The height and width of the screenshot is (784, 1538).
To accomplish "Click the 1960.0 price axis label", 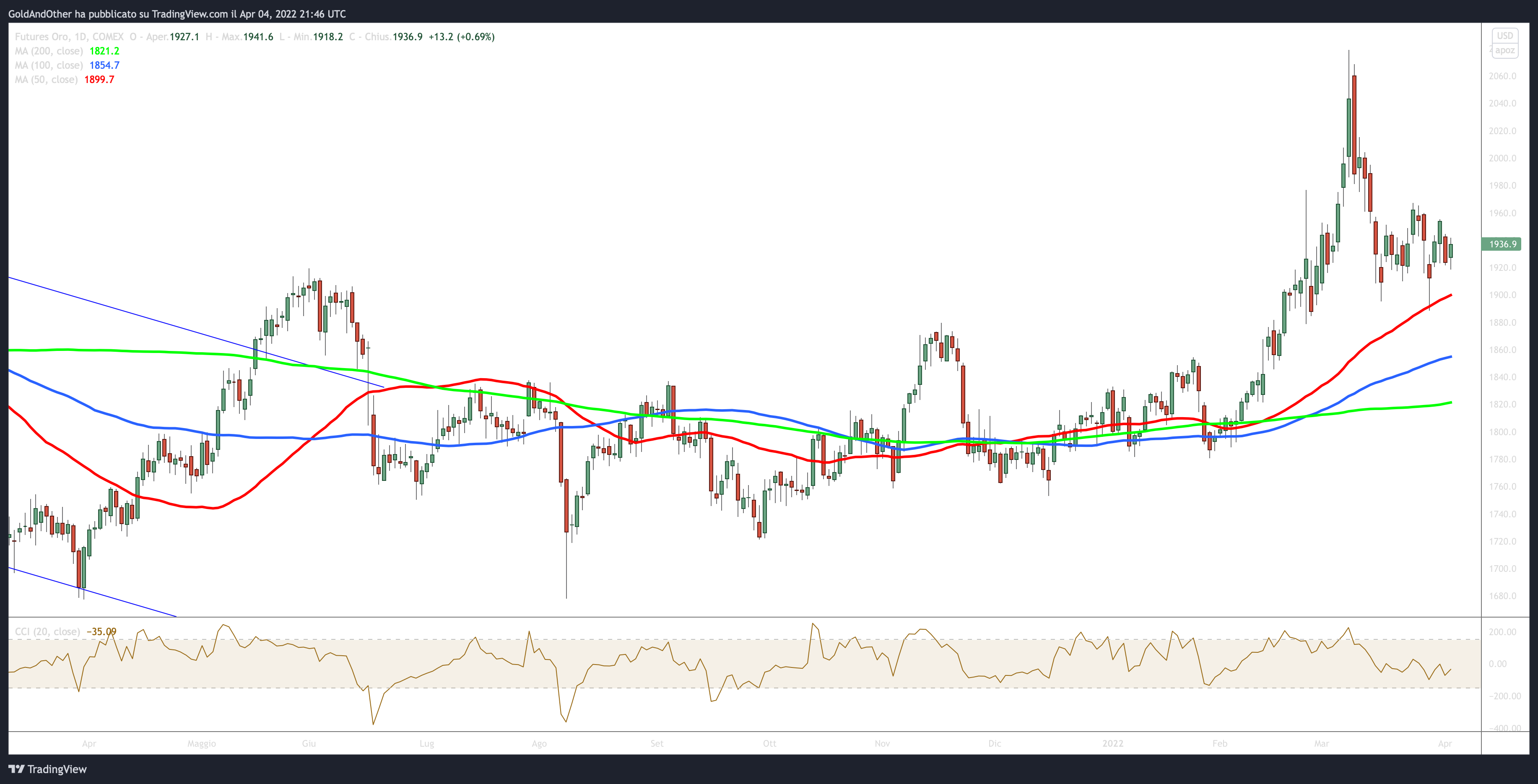I will pyautogui.click(x=1503, y=213).
